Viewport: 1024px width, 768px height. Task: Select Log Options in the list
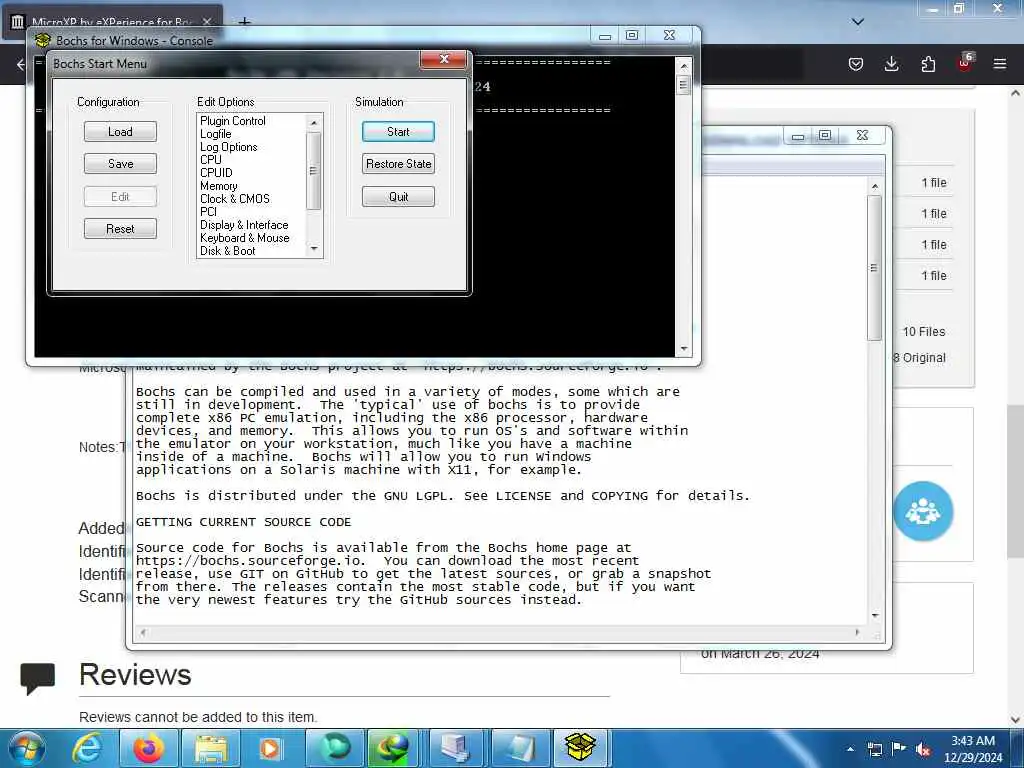click(x=229, y=147)
